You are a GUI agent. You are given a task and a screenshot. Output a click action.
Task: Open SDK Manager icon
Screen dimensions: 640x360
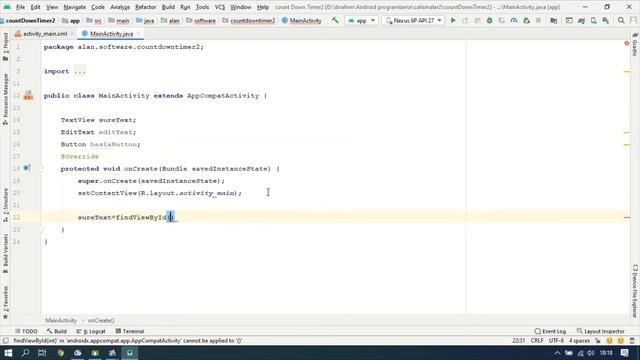(606, 20)
